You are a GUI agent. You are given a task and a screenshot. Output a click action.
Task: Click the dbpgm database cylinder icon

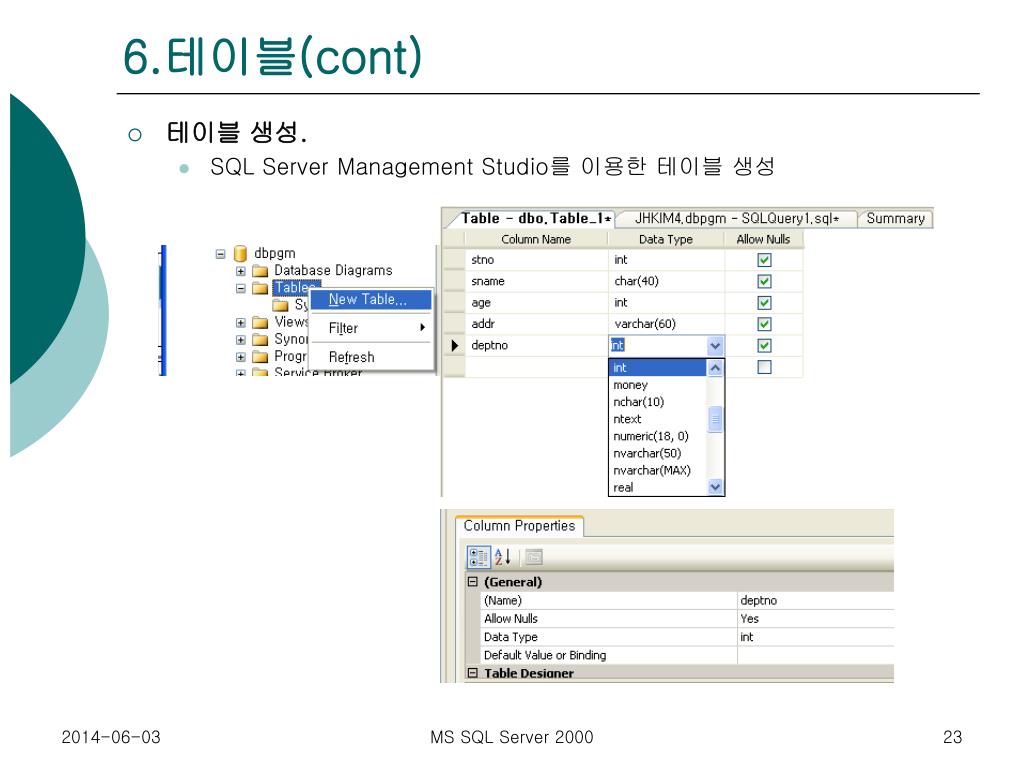click(240, 253)
